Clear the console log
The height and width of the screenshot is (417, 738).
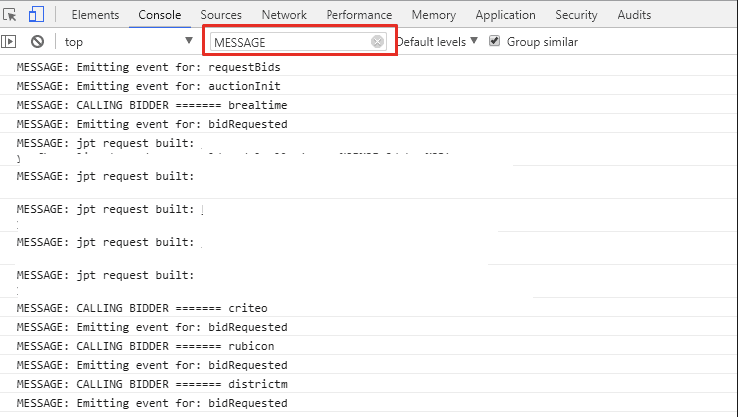click(37, 41)
